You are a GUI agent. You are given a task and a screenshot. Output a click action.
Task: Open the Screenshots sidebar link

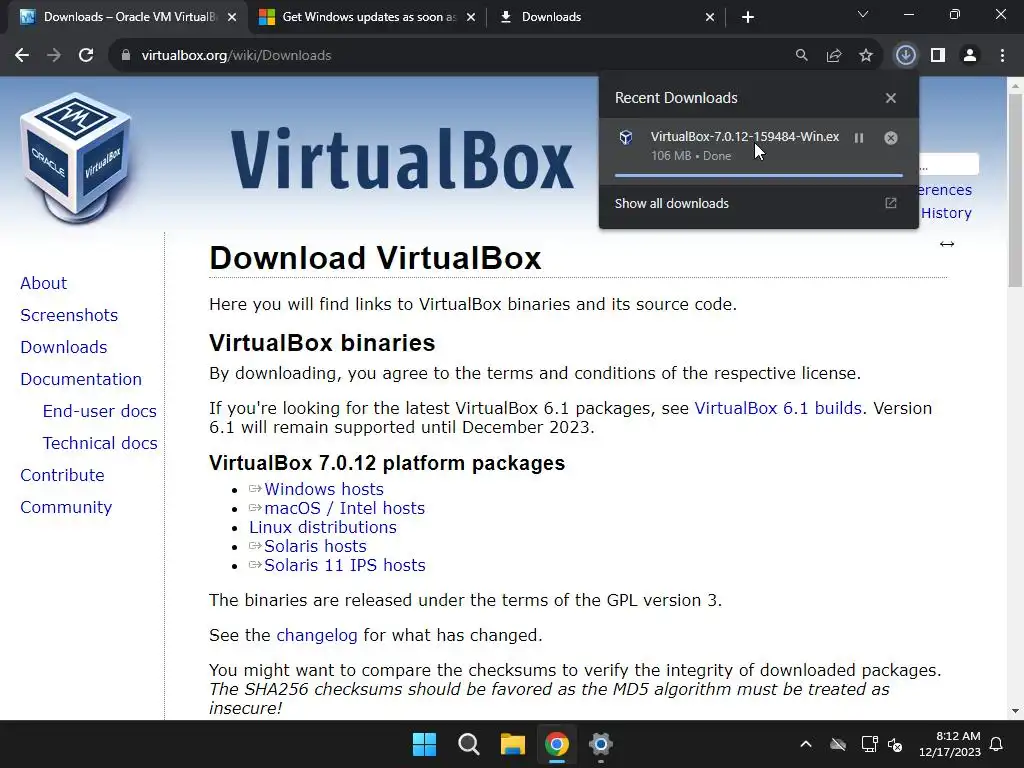coord(69,315)
